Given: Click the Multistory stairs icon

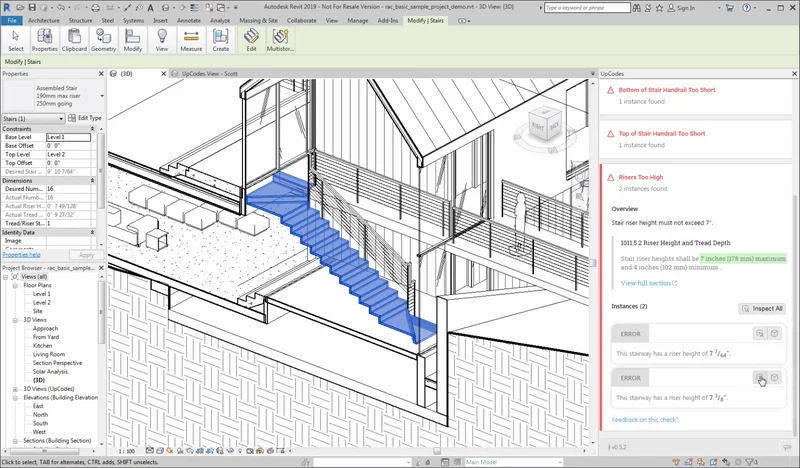Looking at the screenshot, I should (281, 39).
